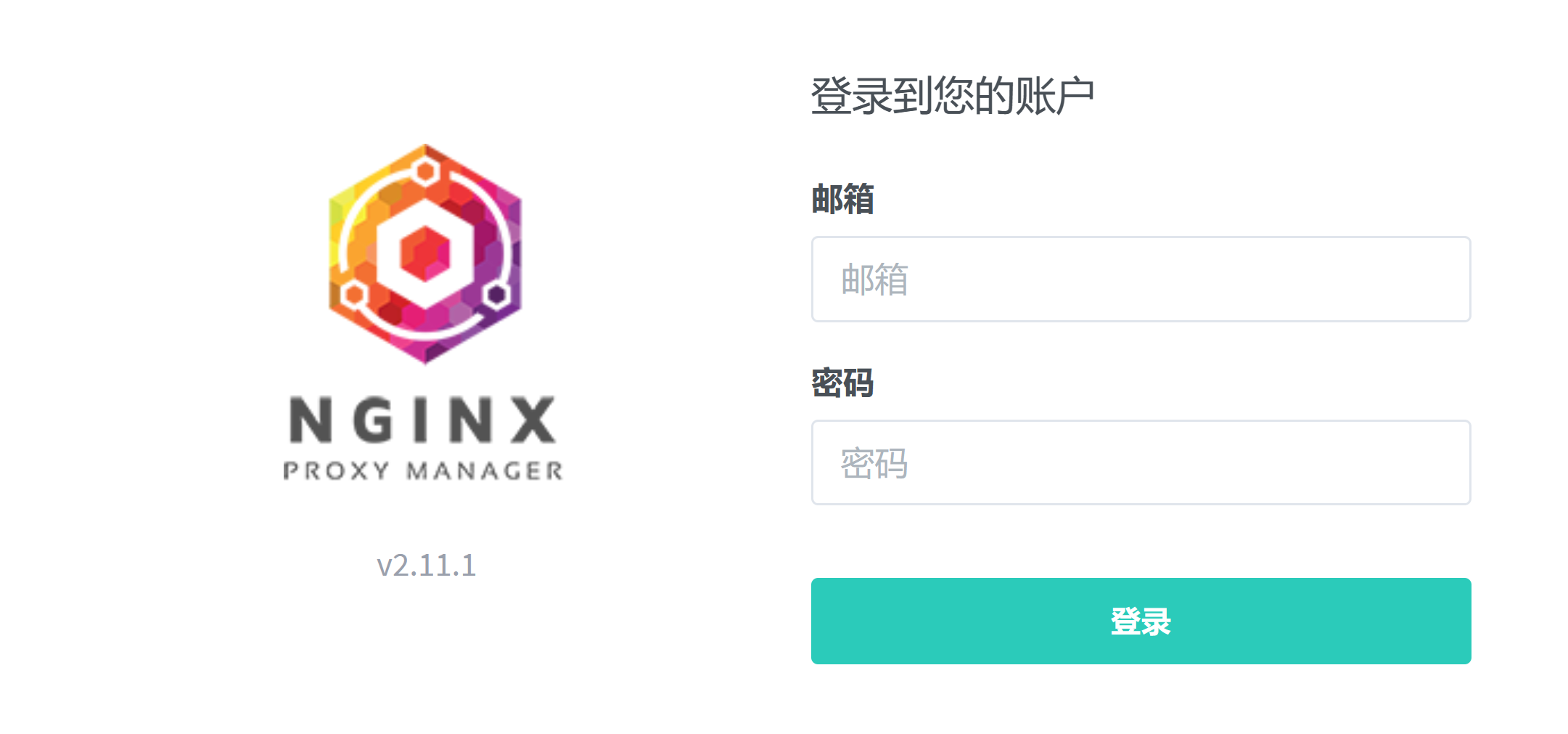Click the PROXY MANAGER subtitle text
1568x734 pixels.
(x=423, y=470)
